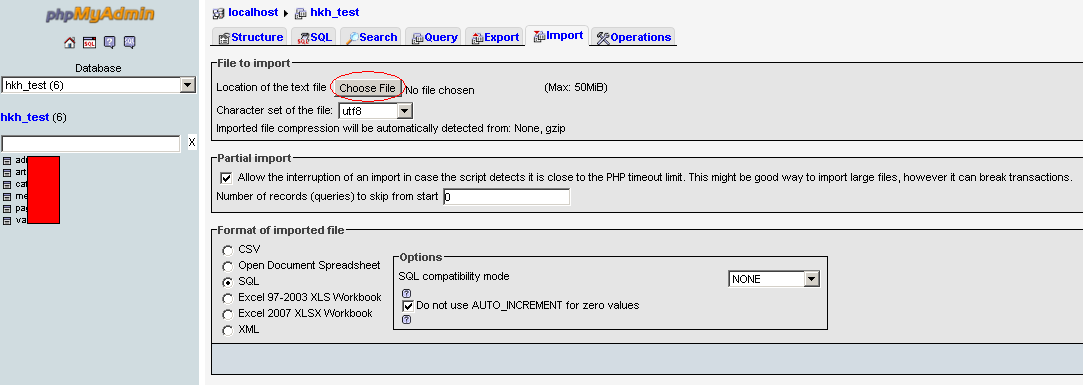Click the table icon beside 'art' entry
1083x385 pixels.
(x=7, y=172)
